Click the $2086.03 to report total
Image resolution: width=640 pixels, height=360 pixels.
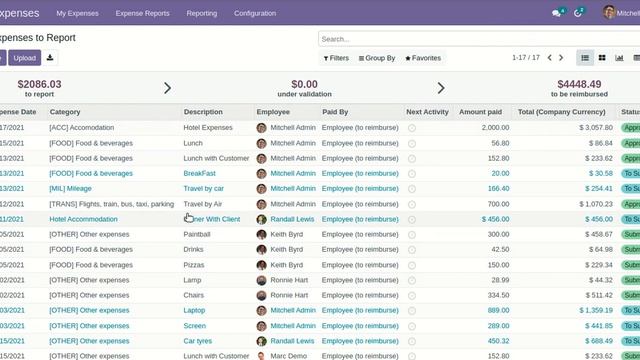point(39,88)
